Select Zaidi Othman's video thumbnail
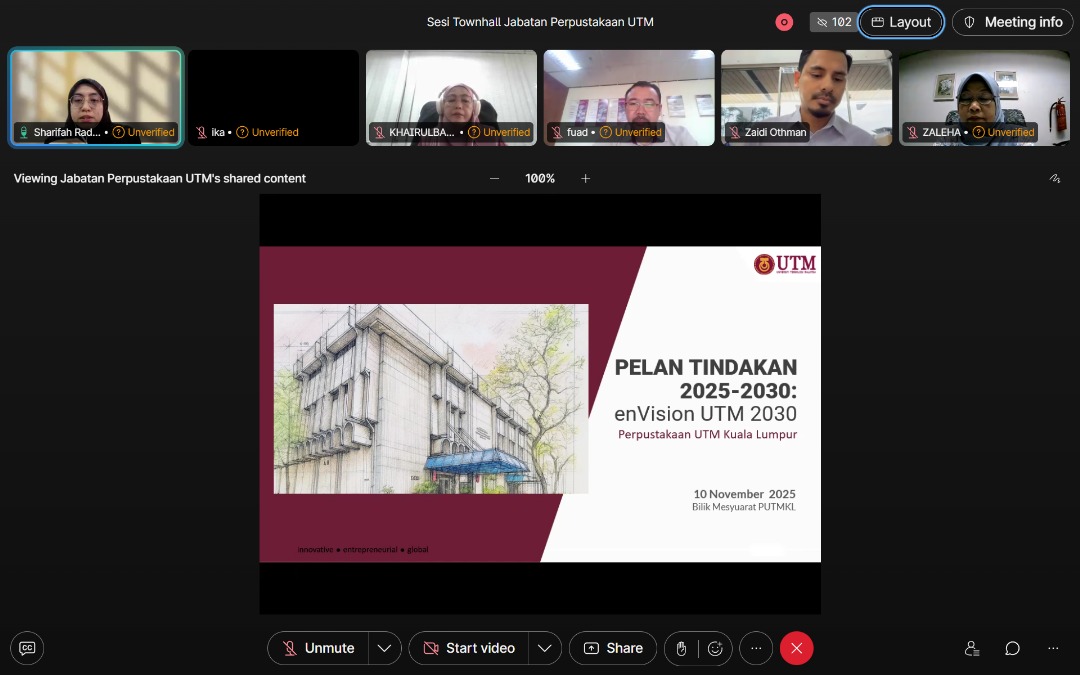Screen dimensions: 1080x675 point(806,97)
